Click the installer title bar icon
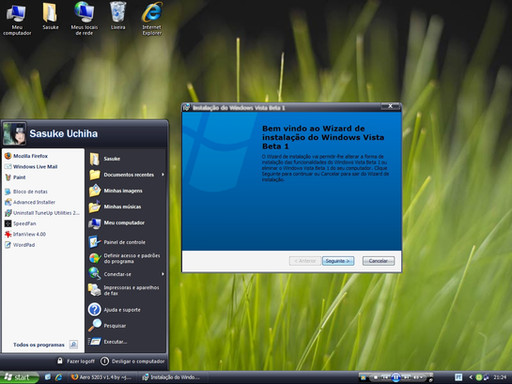 pyautogui.click(x=187, y=107)
